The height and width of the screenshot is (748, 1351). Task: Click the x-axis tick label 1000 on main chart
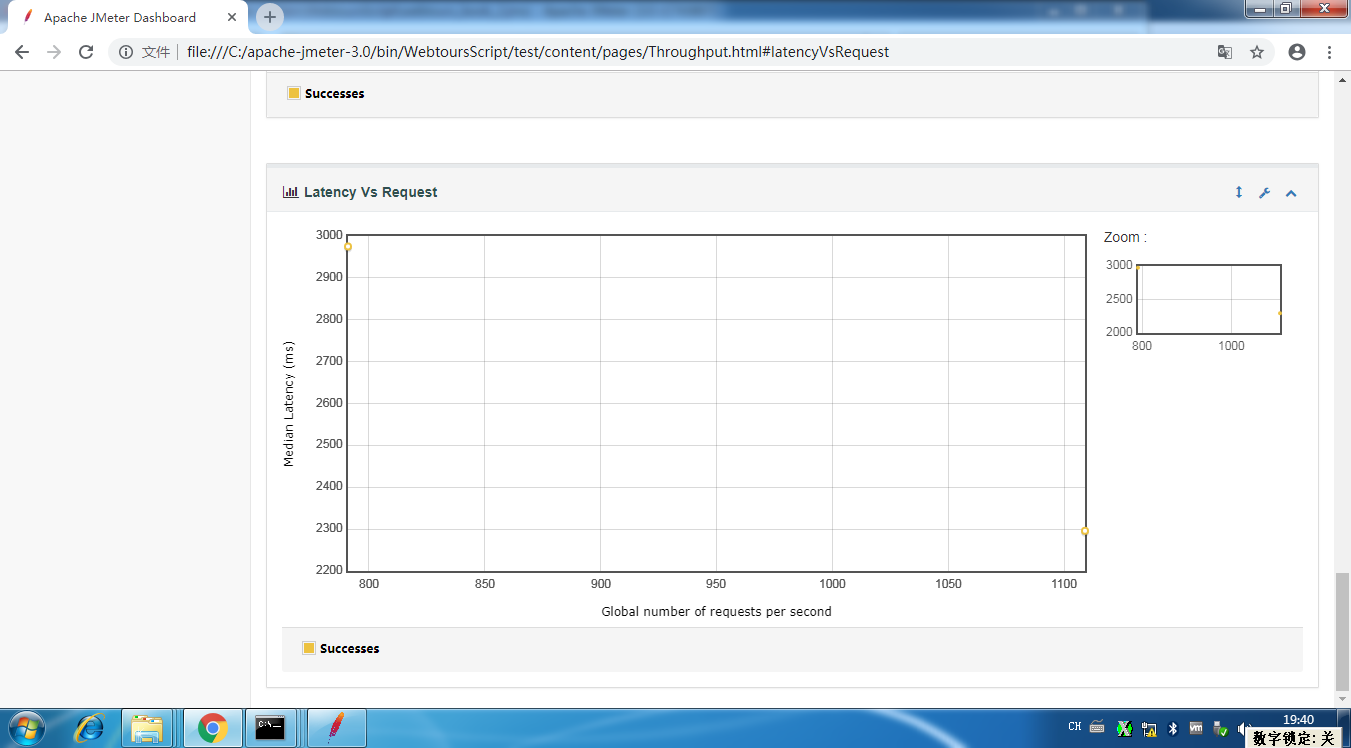(x=832, y=584)
